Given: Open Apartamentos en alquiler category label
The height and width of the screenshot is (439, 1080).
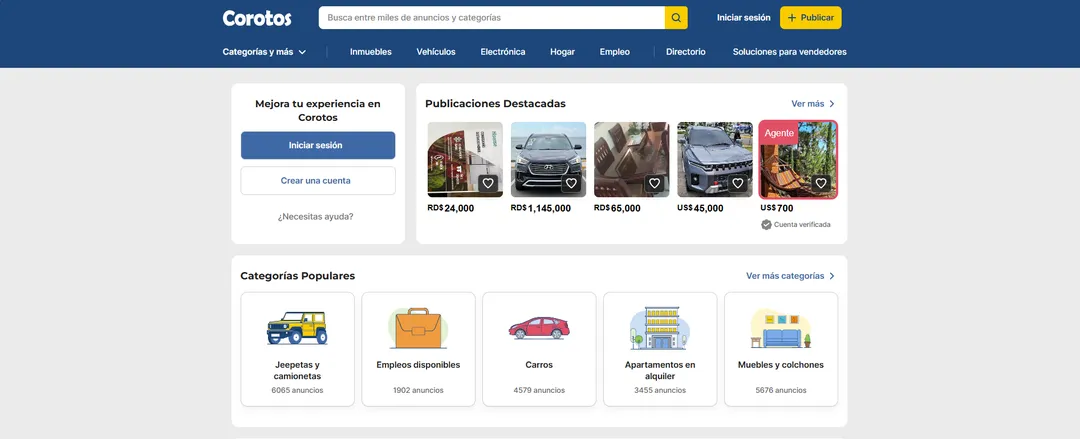Looking at the screenshot, I should pos(660,371).
